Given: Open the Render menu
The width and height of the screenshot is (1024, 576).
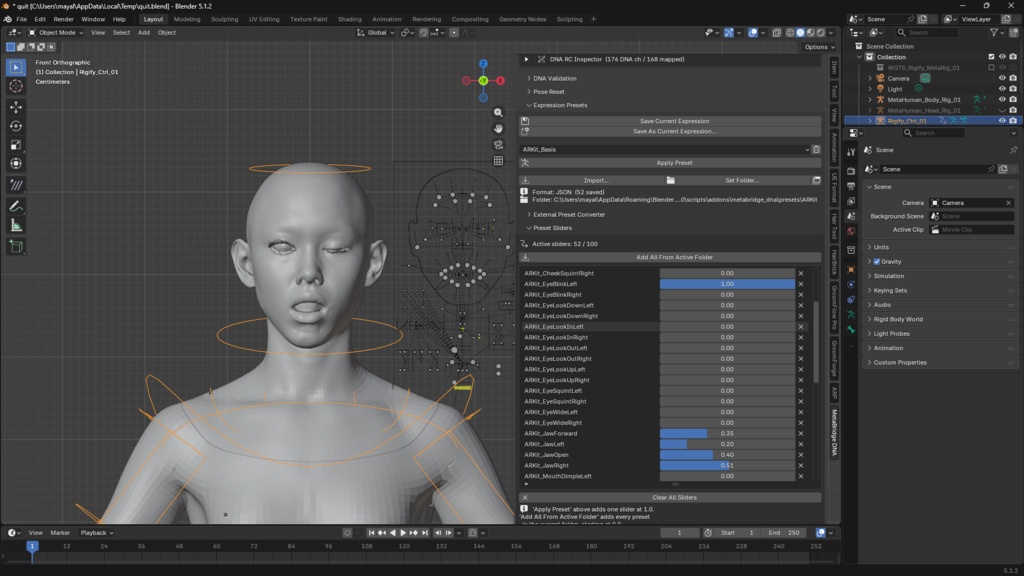Looking at the screenshot, I should [63, 20].
